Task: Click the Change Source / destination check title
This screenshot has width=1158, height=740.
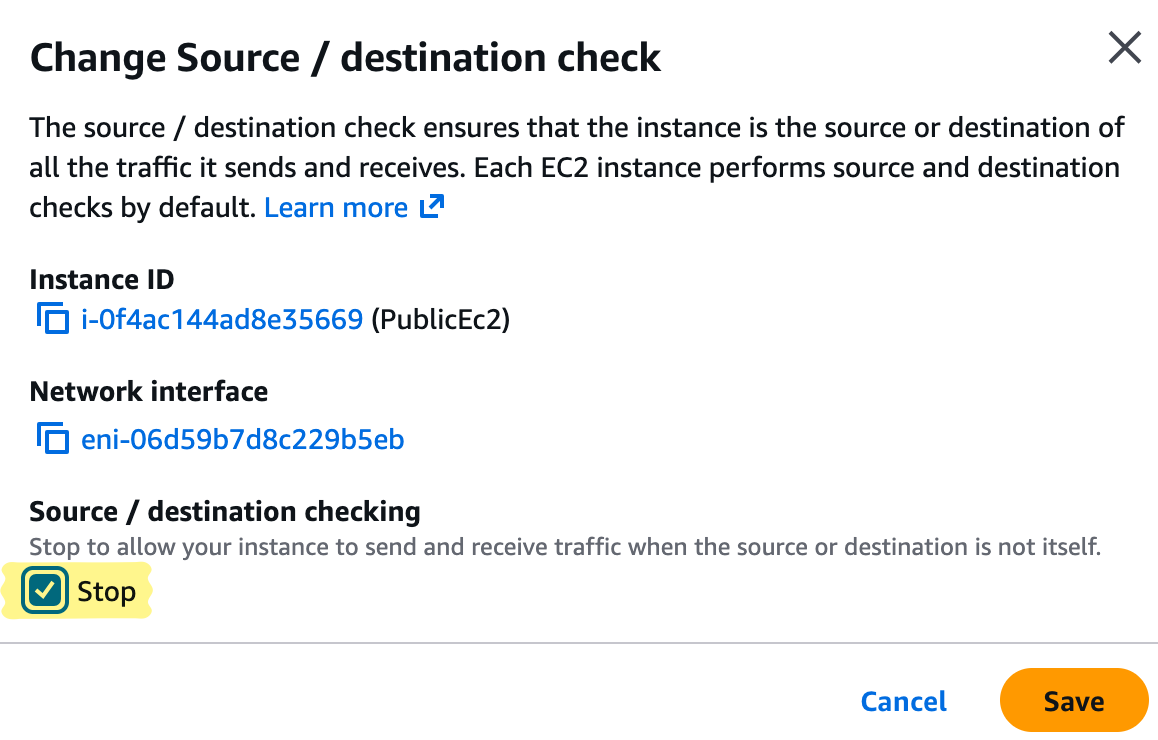Action: 345,58
